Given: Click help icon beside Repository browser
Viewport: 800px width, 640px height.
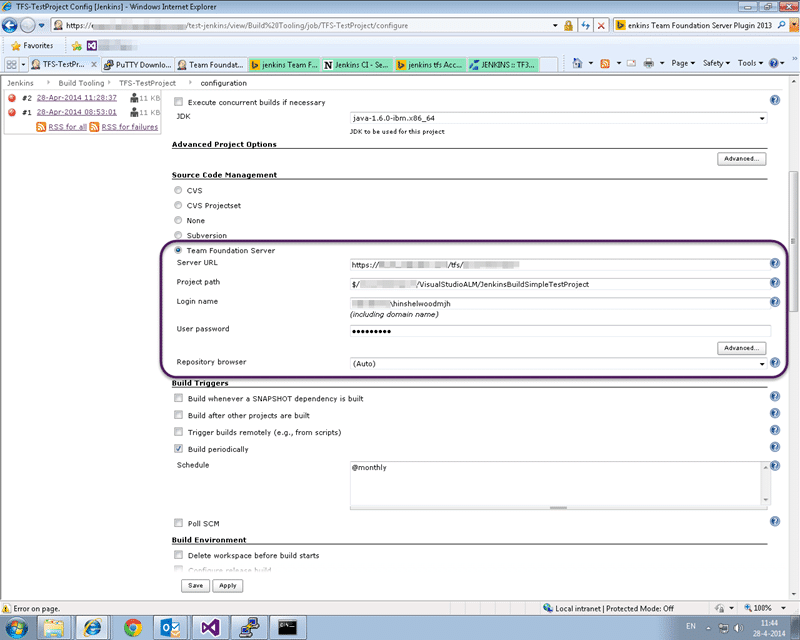Looking at the screenshot, I should tap(774, 362).
